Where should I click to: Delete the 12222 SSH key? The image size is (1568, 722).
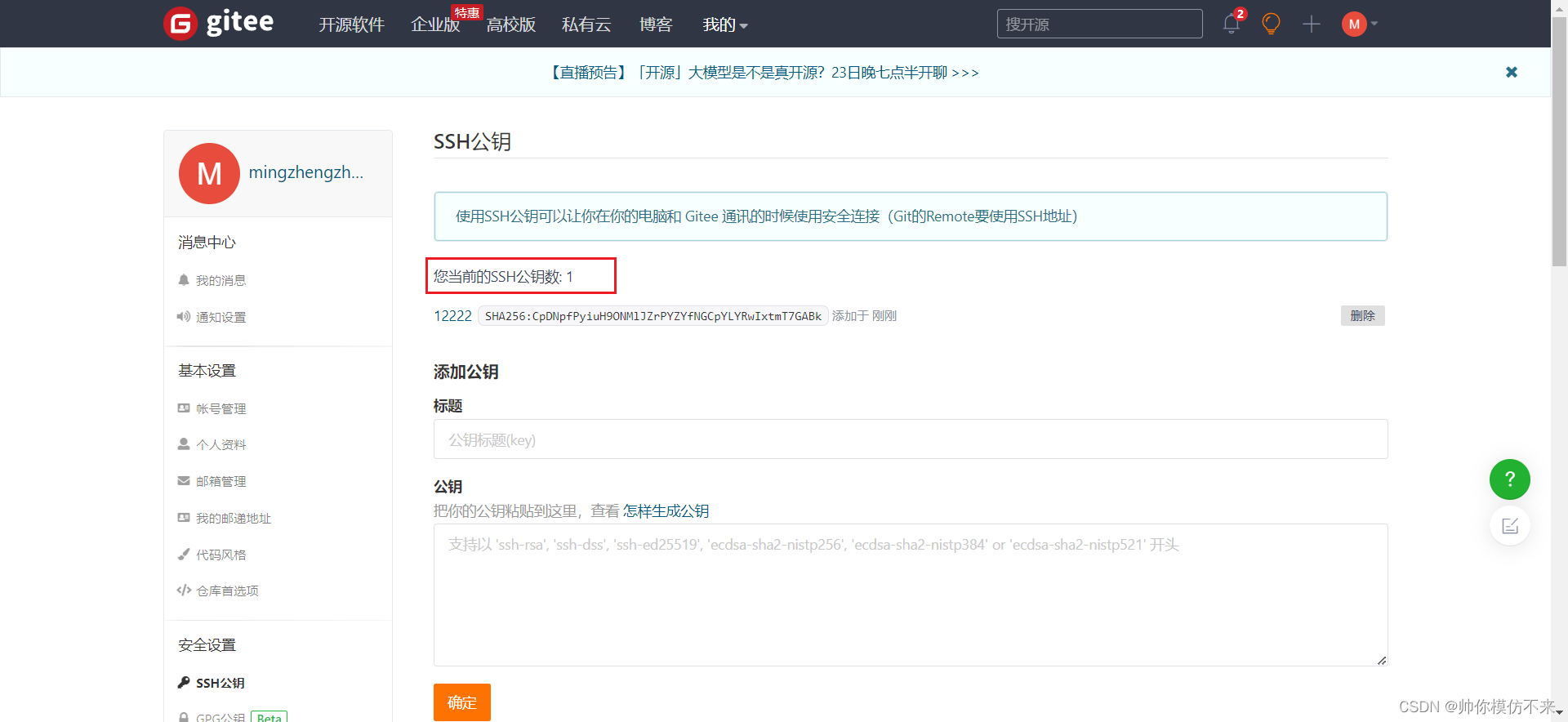click(x=1362, y=316)
